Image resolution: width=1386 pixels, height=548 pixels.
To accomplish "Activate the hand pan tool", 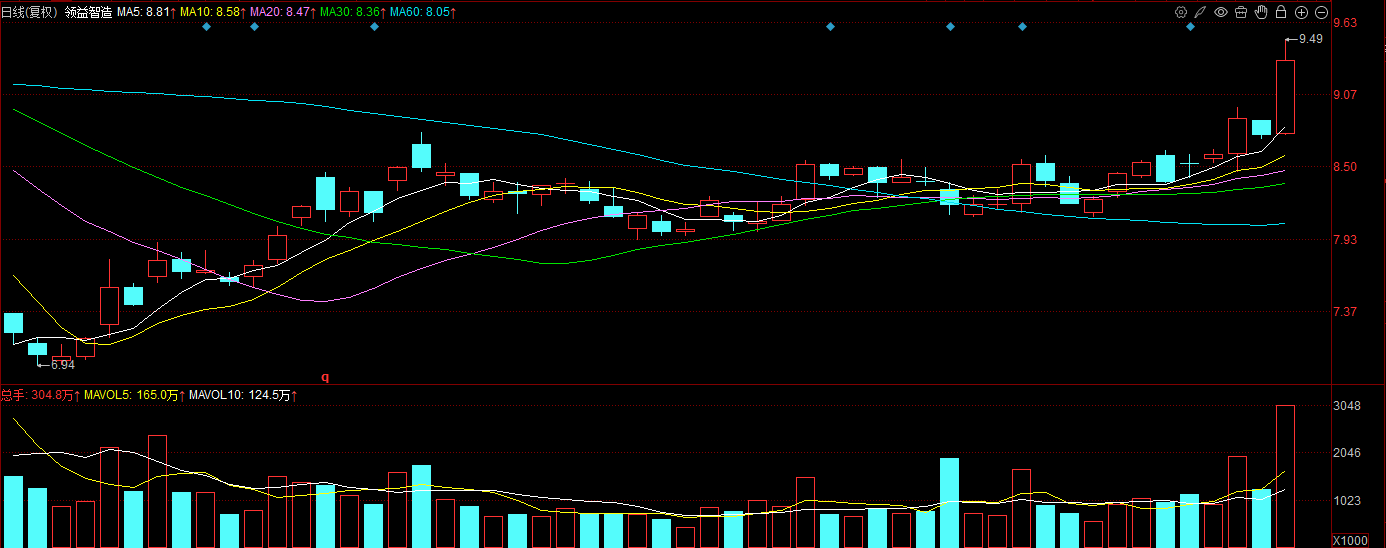I will click(1261, 12).
